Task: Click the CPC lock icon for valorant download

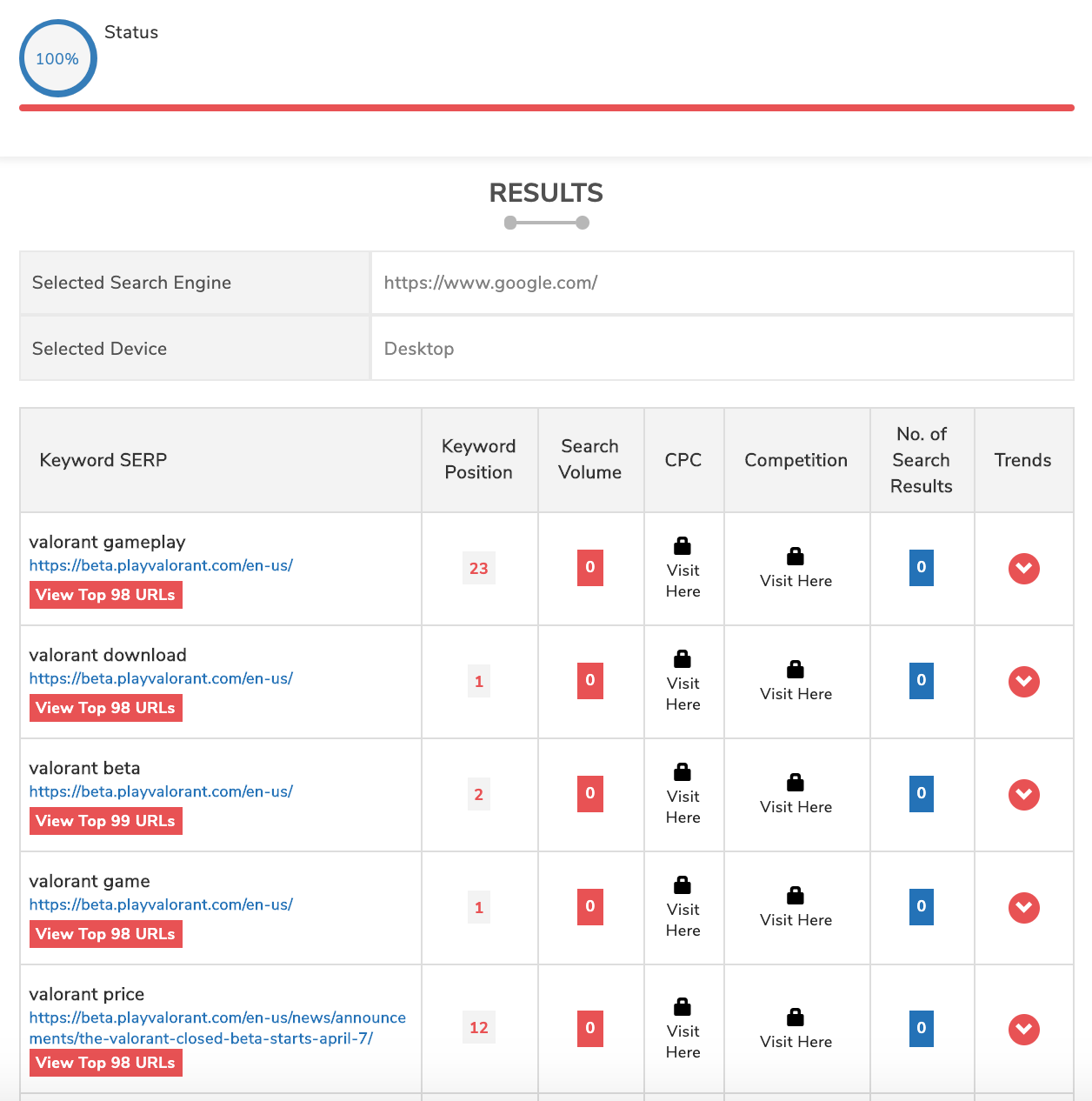Action: pyautogui.click(x=683, y=658)
